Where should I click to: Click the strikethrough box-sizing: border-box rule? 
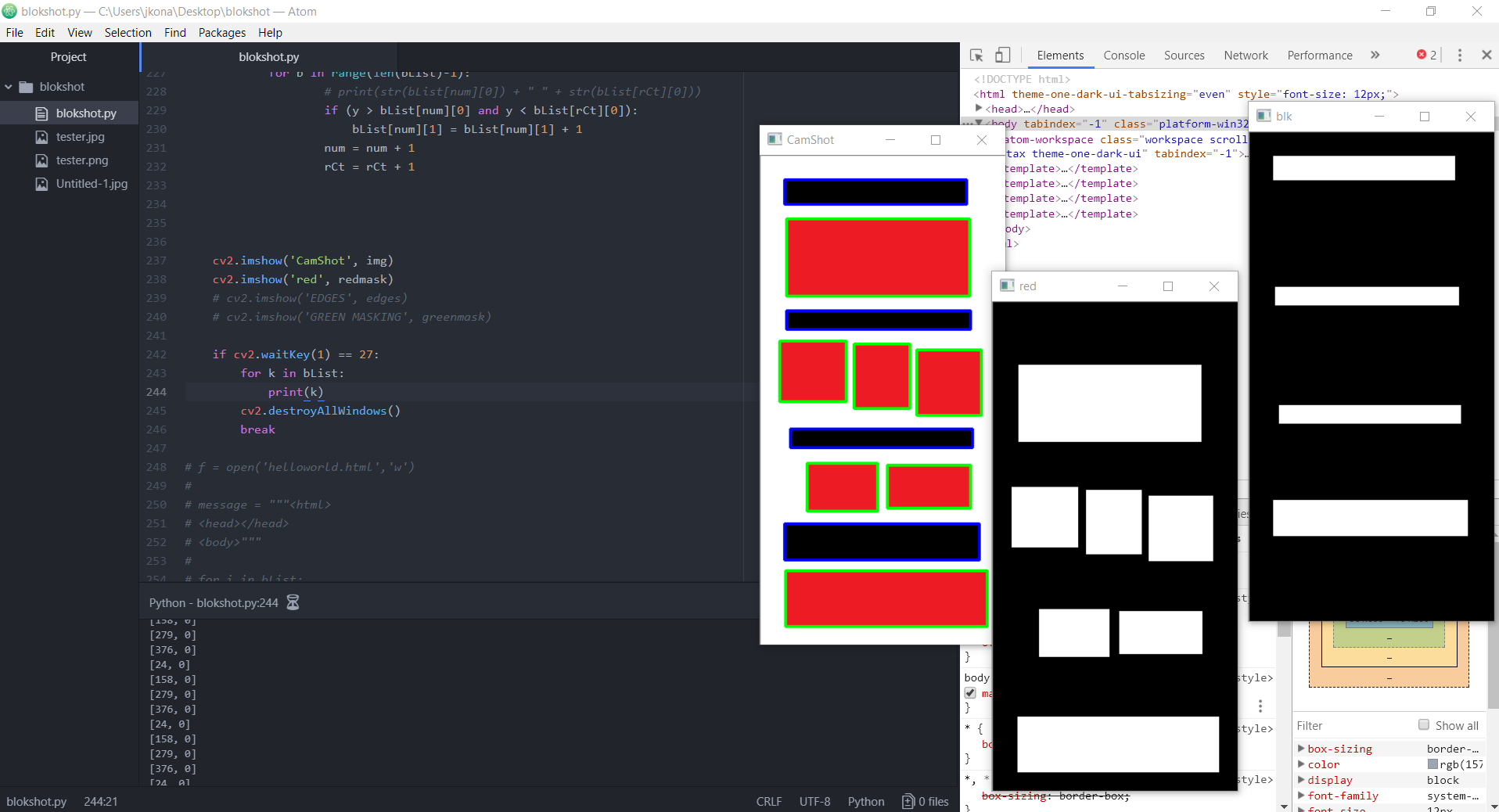click(x=1055, y=796)
